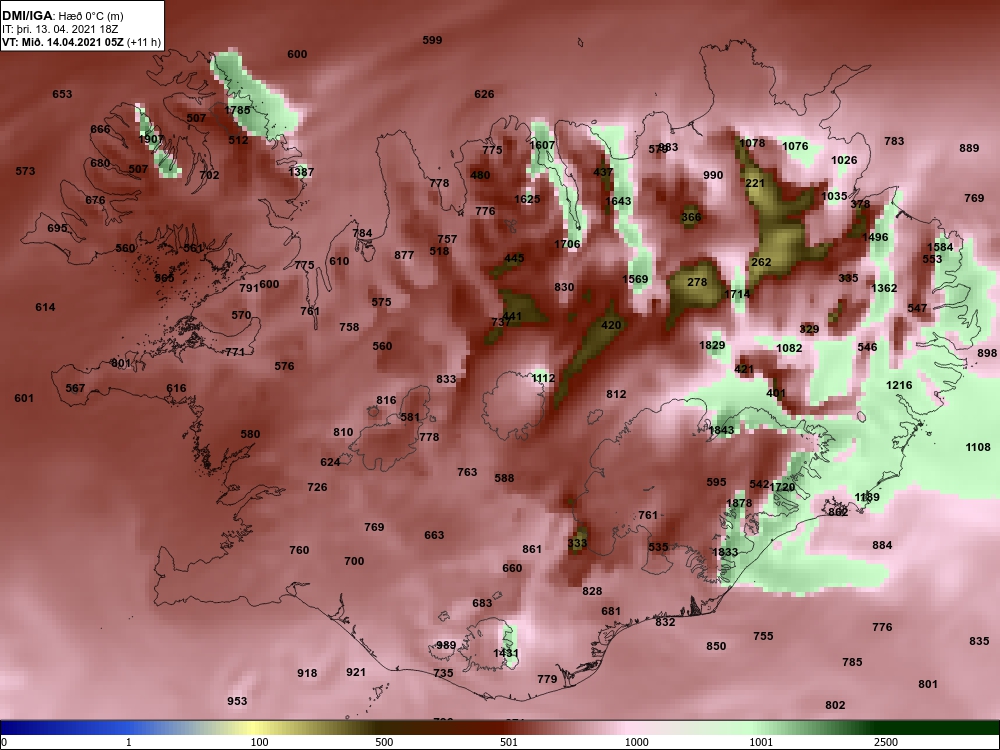Select the 1431 value in the south
The height and width of the screenshot is (750, 1000).
(506, 653)
